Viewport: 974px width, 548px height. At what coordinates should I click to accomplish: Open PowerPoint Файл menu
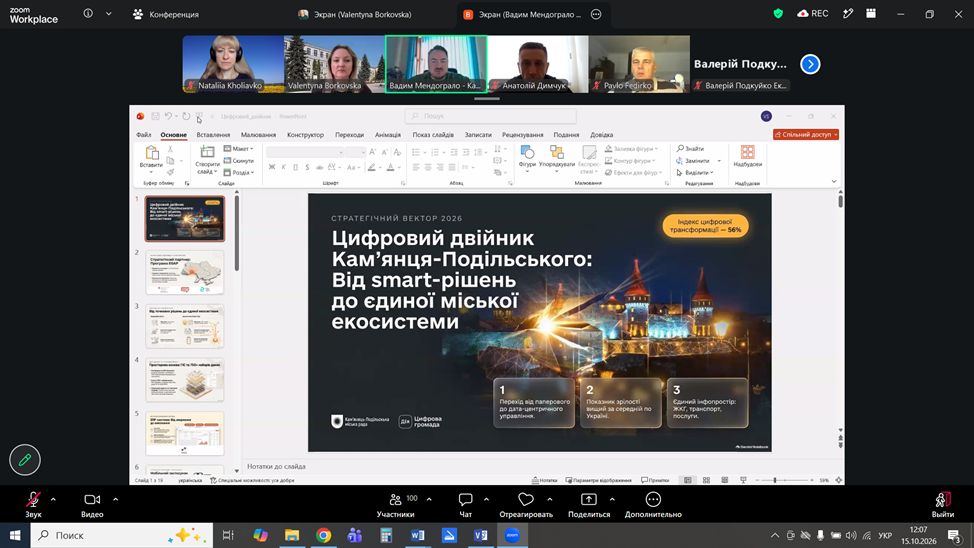[x=143, y=134]
